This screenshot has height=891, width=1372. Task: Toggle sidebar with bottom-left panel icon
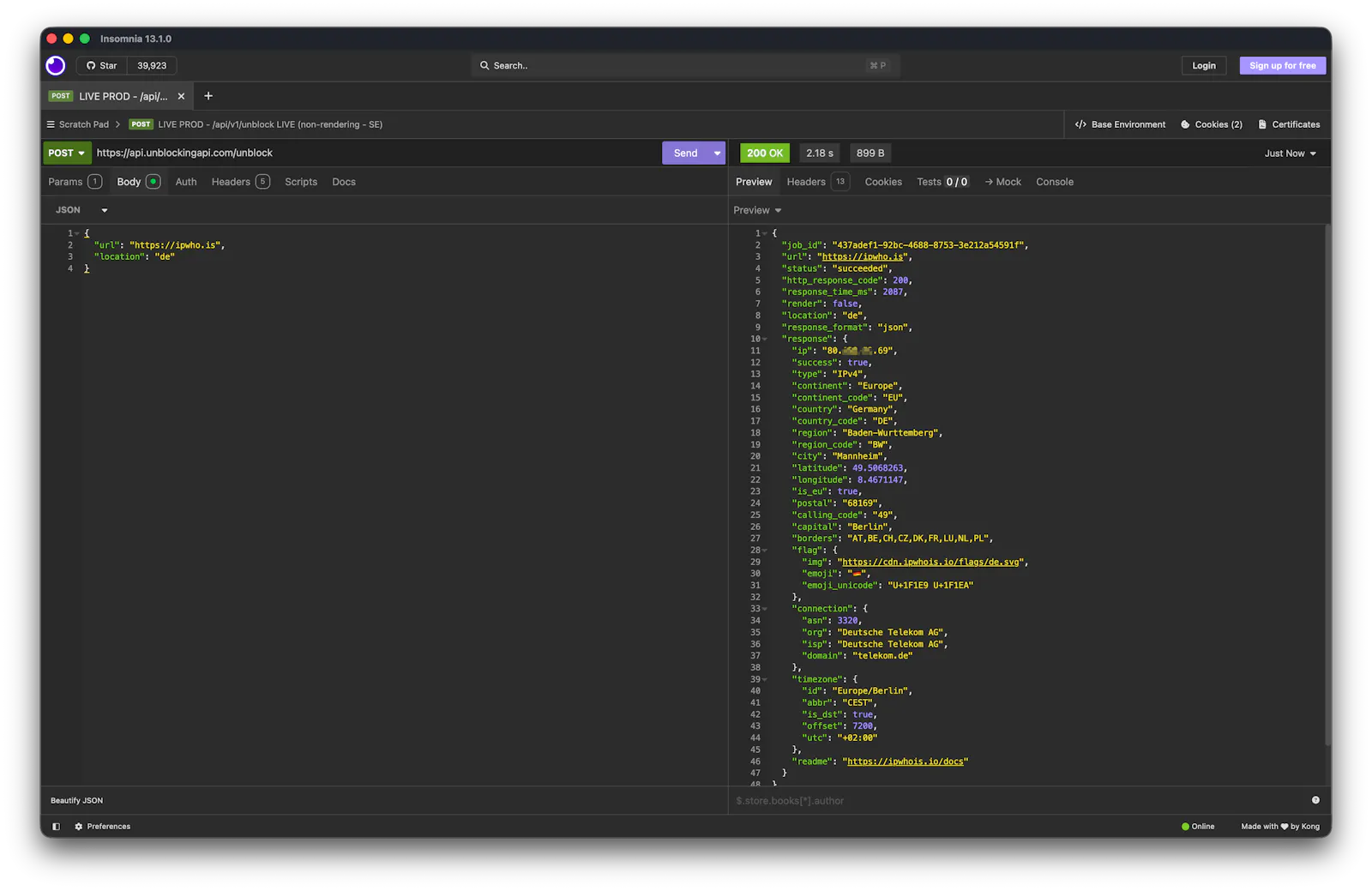(56, 827)
